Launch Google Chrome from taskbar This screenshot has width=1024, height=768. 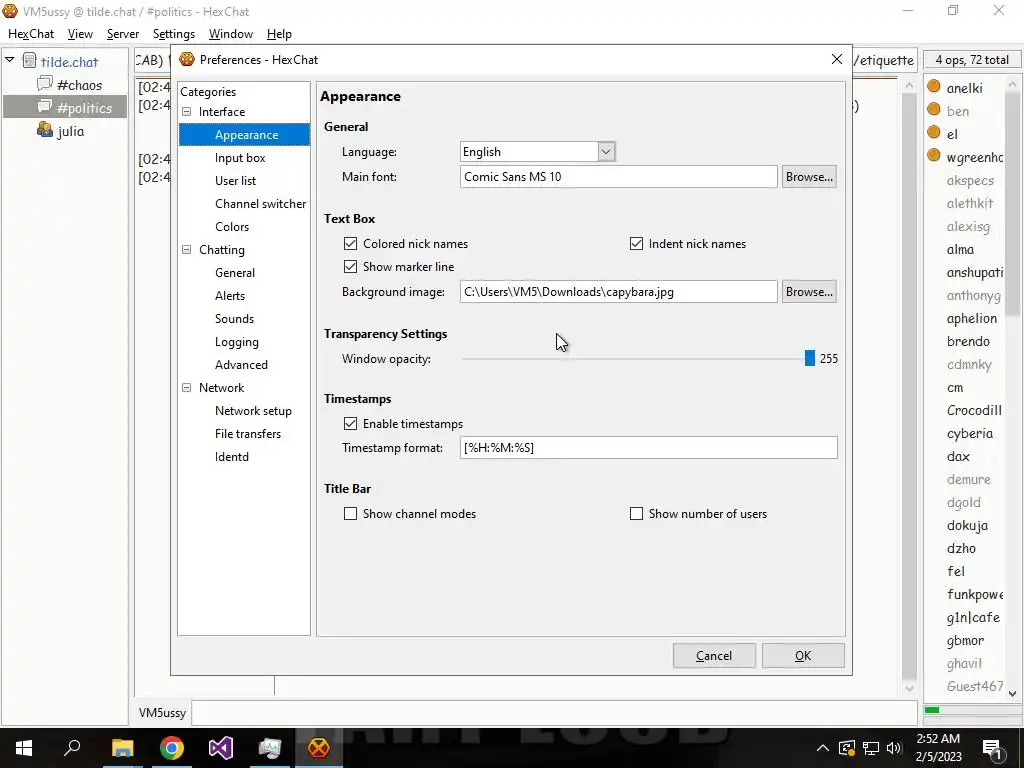point(171,748)
